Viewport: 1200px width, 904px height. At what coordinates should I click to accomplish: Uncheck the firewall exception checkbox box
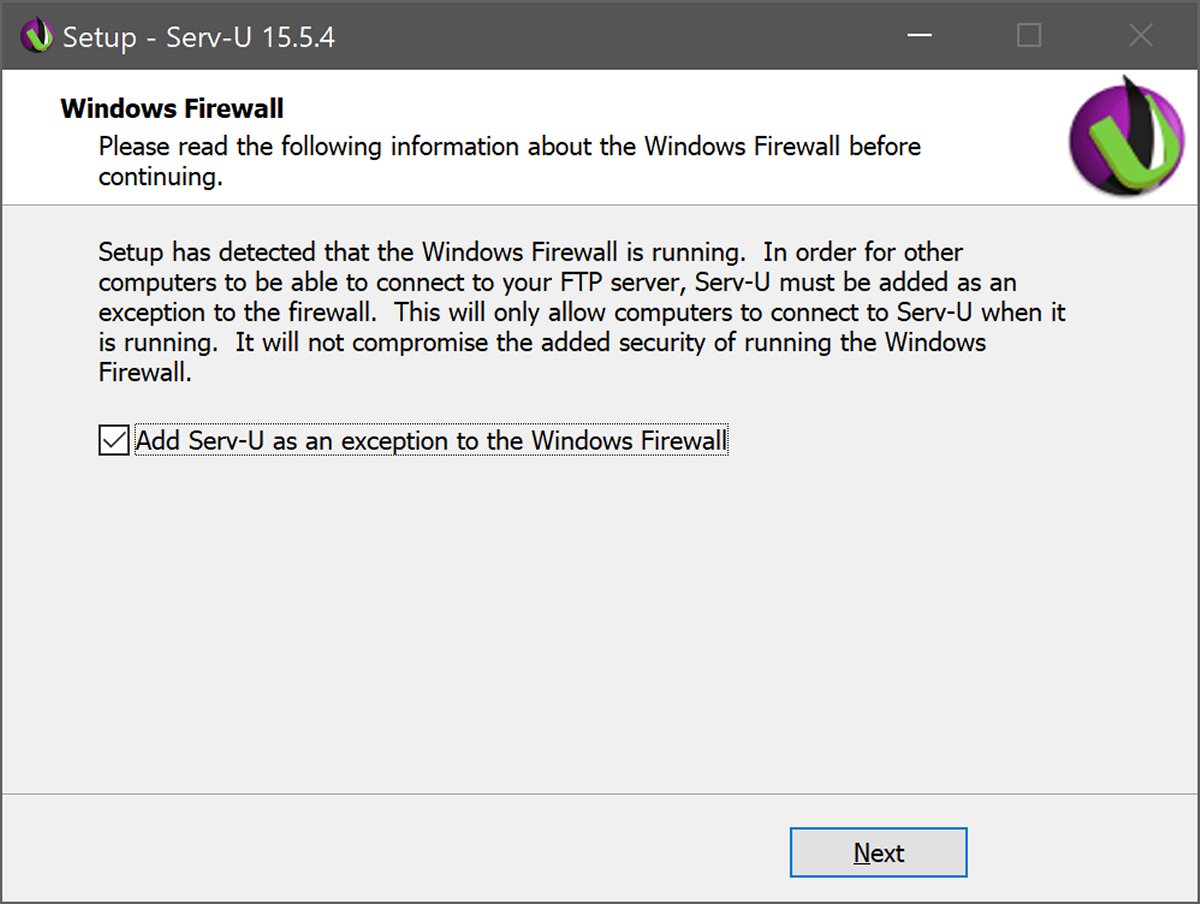tap(114, 440)
